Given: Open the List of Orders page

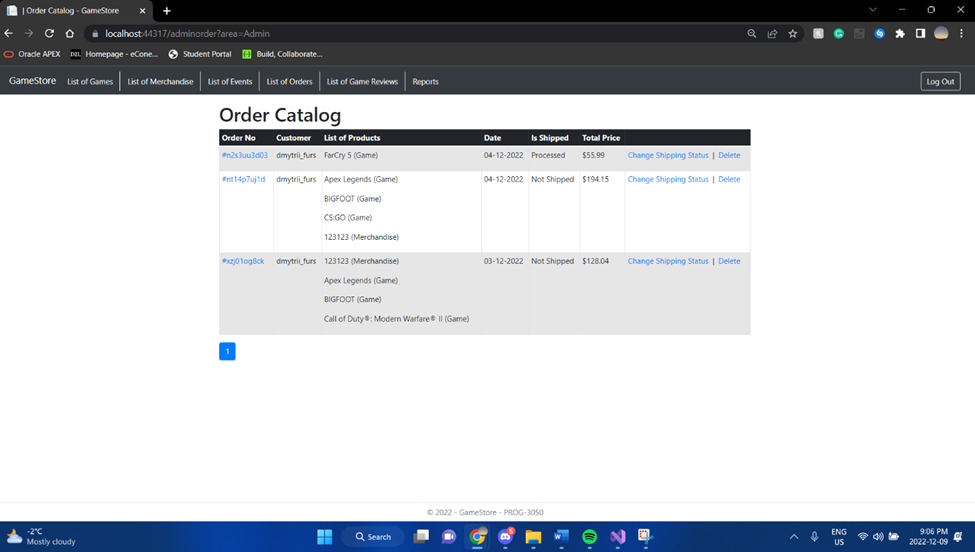Looking at the screenshot, I should coord(289,81).
